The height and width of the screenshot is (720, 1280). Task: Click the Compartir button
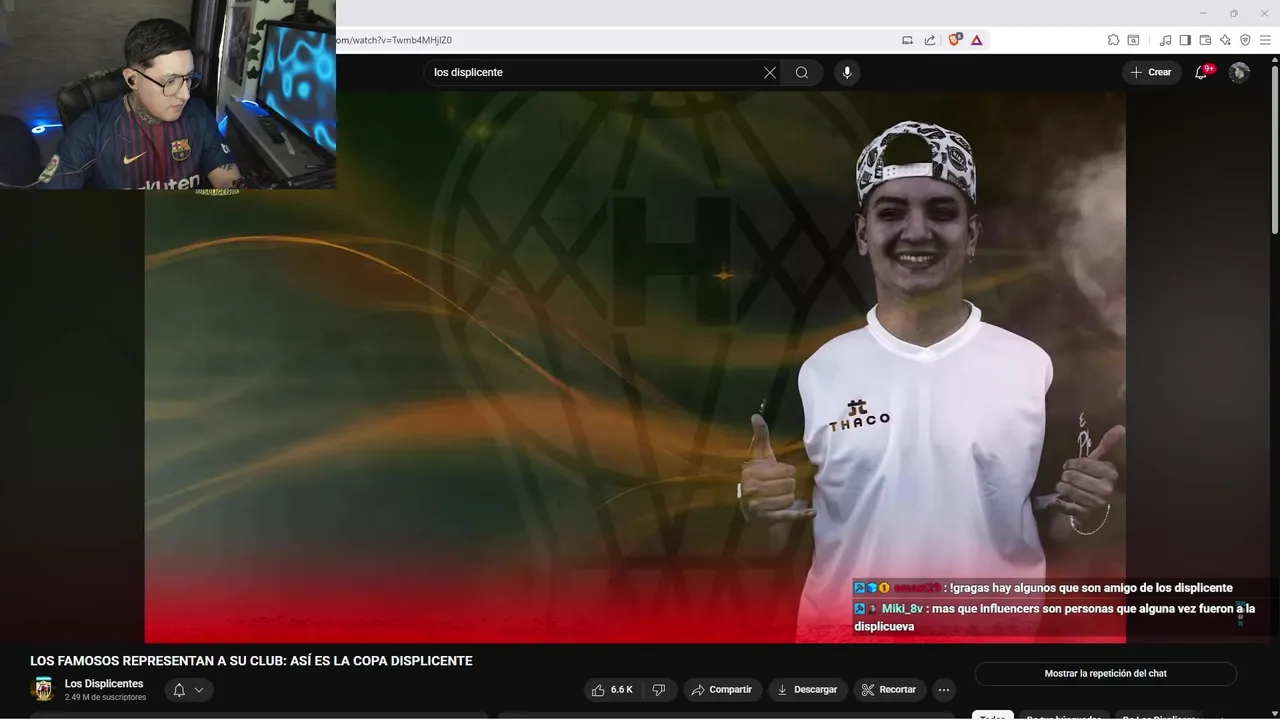[722, 690]
